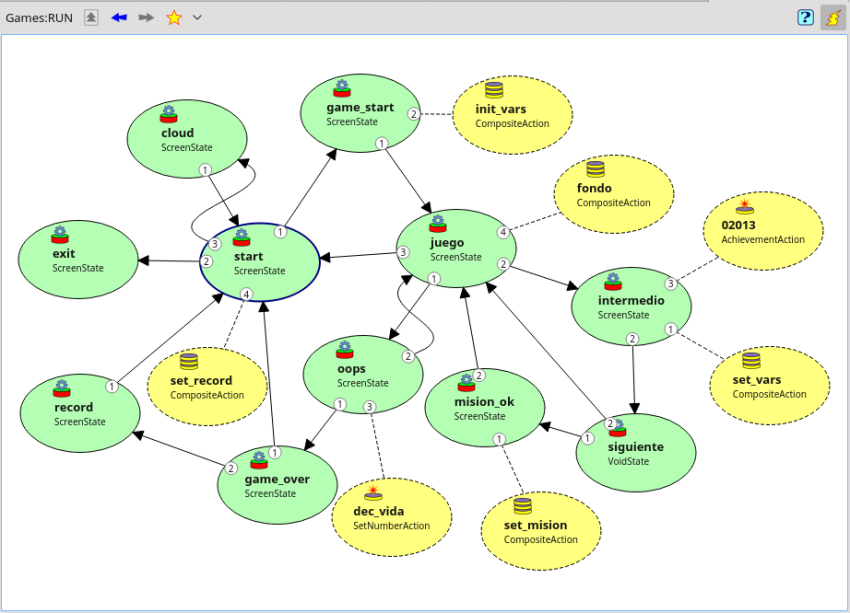Click the init_vars database icon

(x=493, y=91)
